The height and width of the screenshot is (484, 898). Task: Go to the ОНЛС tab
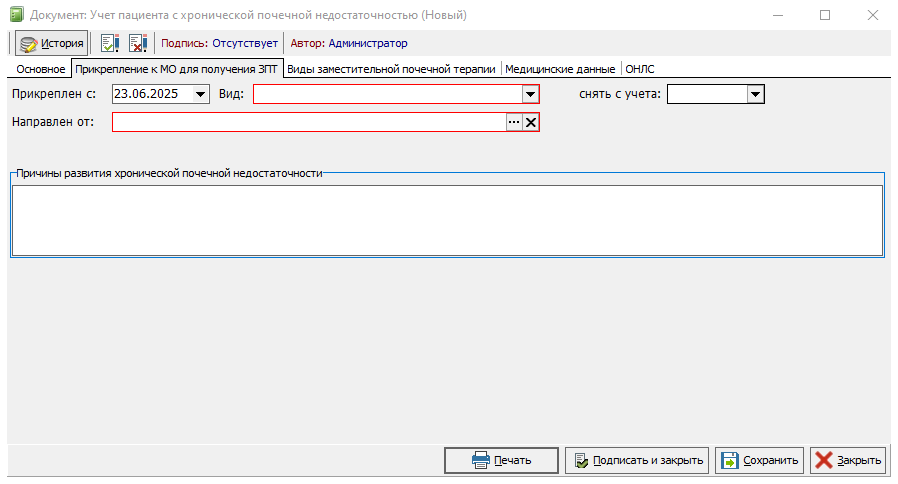coord(640,69)
